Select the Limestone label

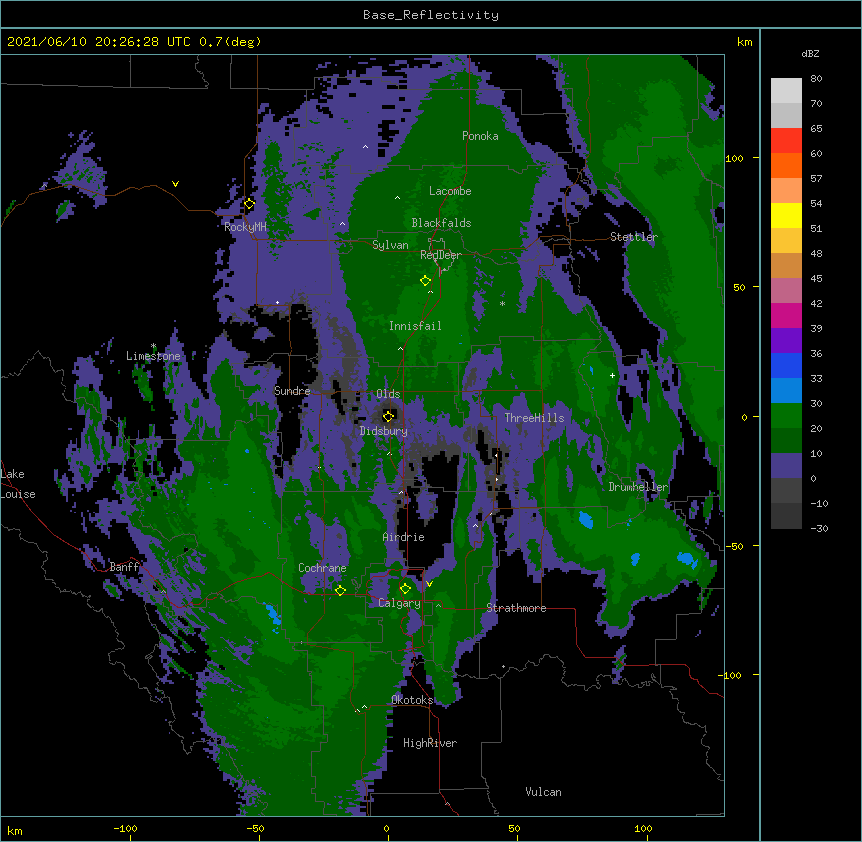pyautogui.click(x=153, y=356)
